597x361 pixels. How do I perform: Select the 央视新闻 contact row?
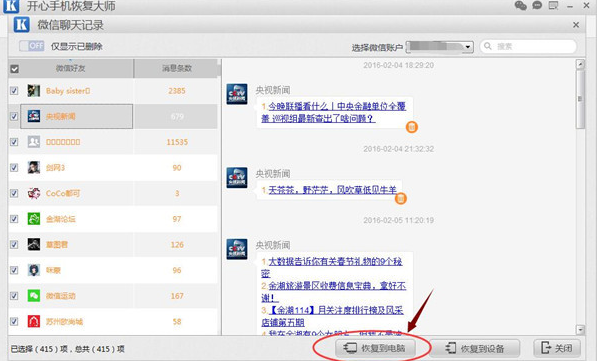[x=113, y=116]
